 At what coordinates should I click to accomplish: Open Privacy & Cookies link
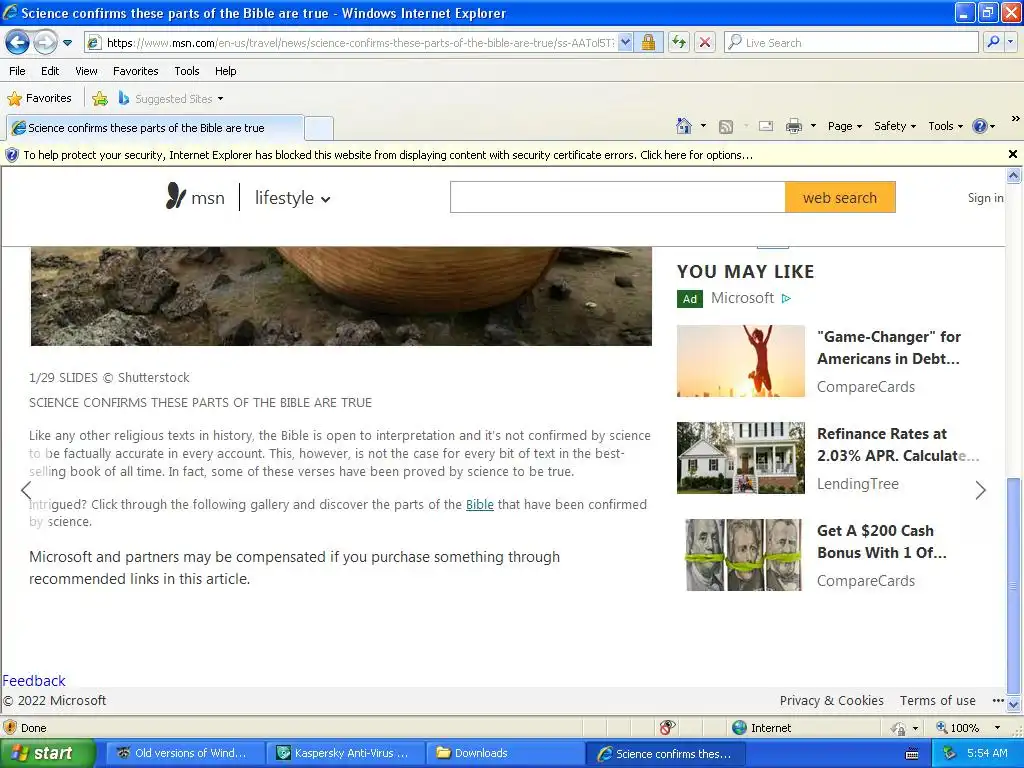(x=831, y=700)
